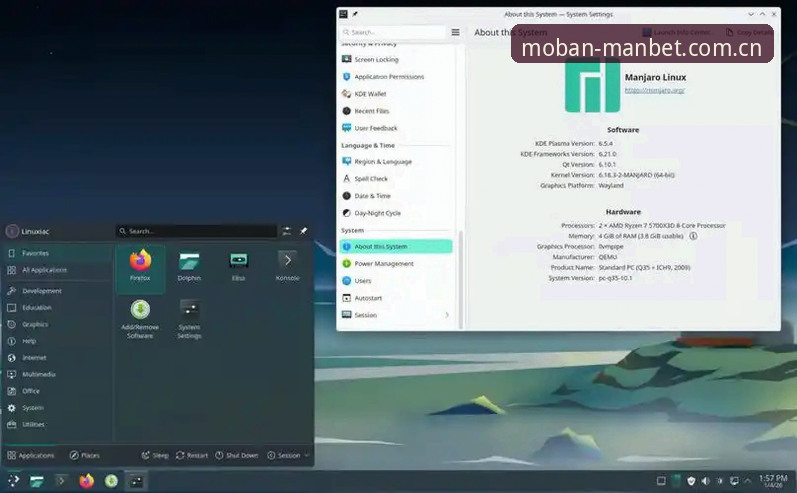Click the Sleep button

(155, 455)
